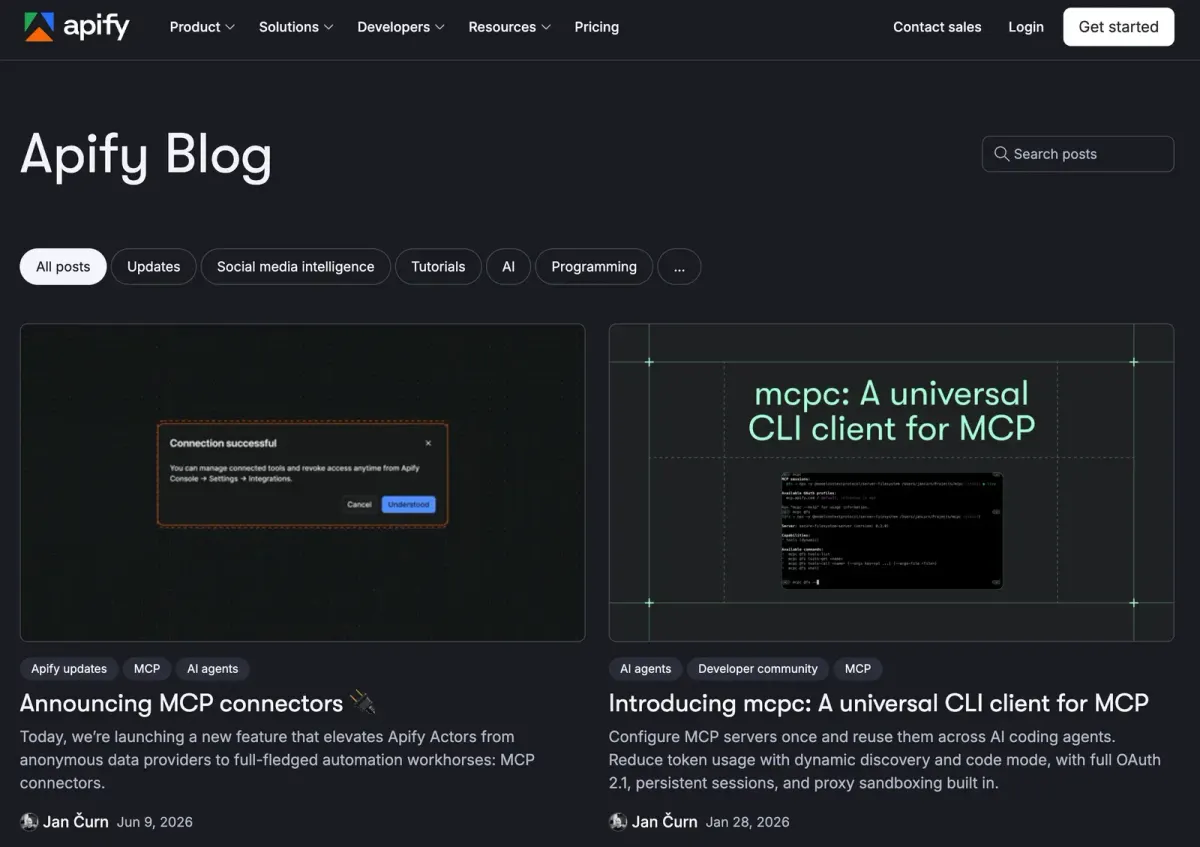The width and height of the screenshot is (1200, 847).
Task: Show more categories with ellipsis button
Action: pos(679,267)
